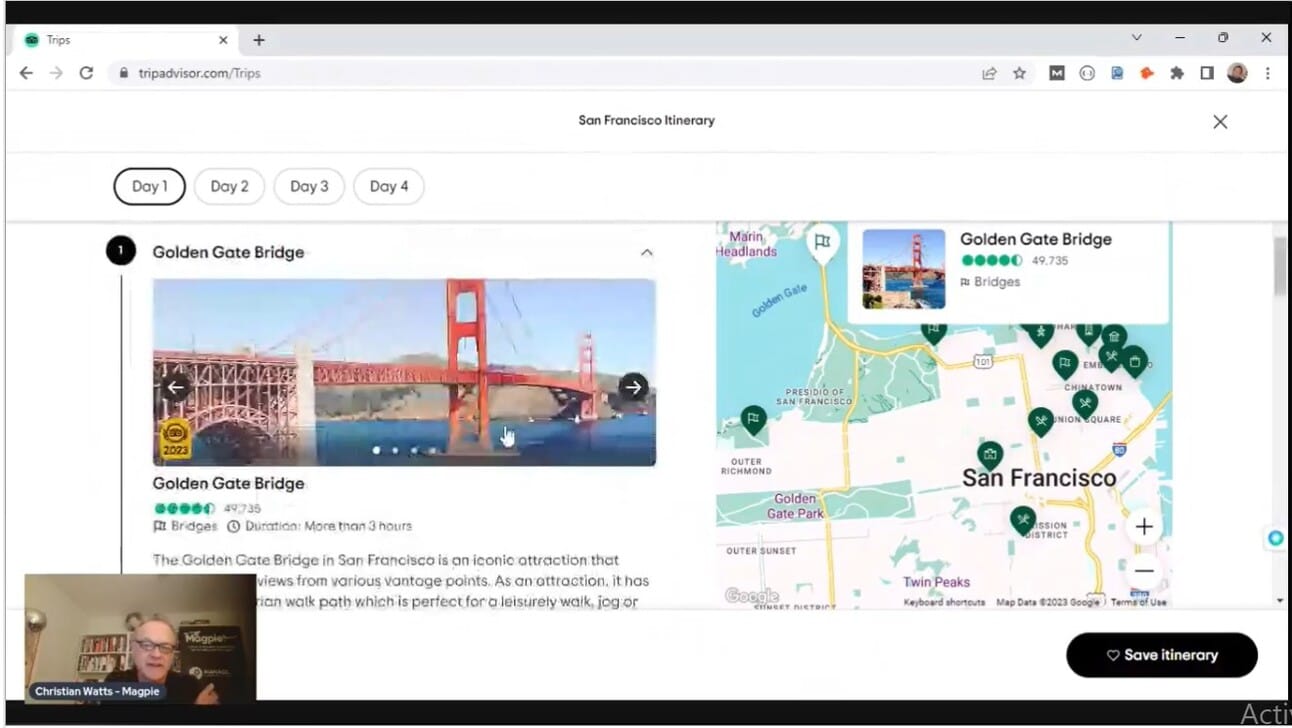Open the map Keyboard shortcuts
Image resolution: width=1292 pixels, height=728 pixels.
(x=944, y=602)
